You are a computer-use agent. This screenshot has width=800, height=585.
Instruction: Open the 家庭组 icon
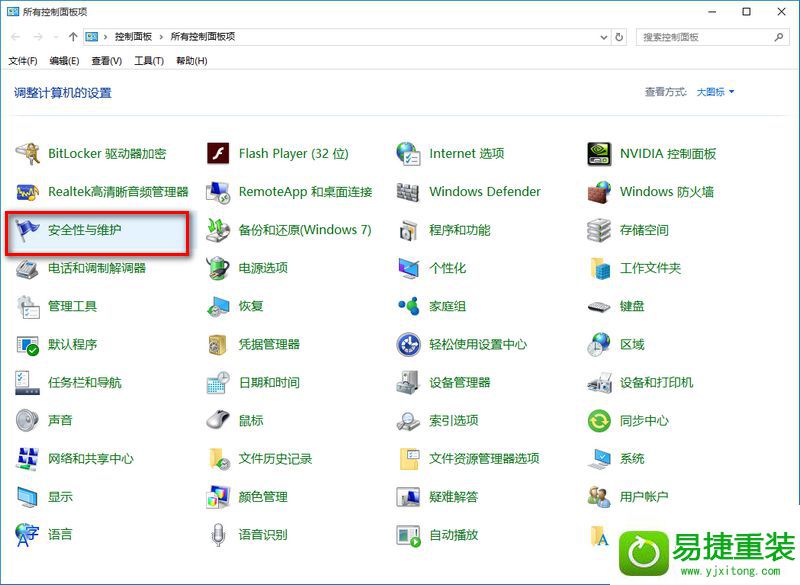tap(408, 306)
